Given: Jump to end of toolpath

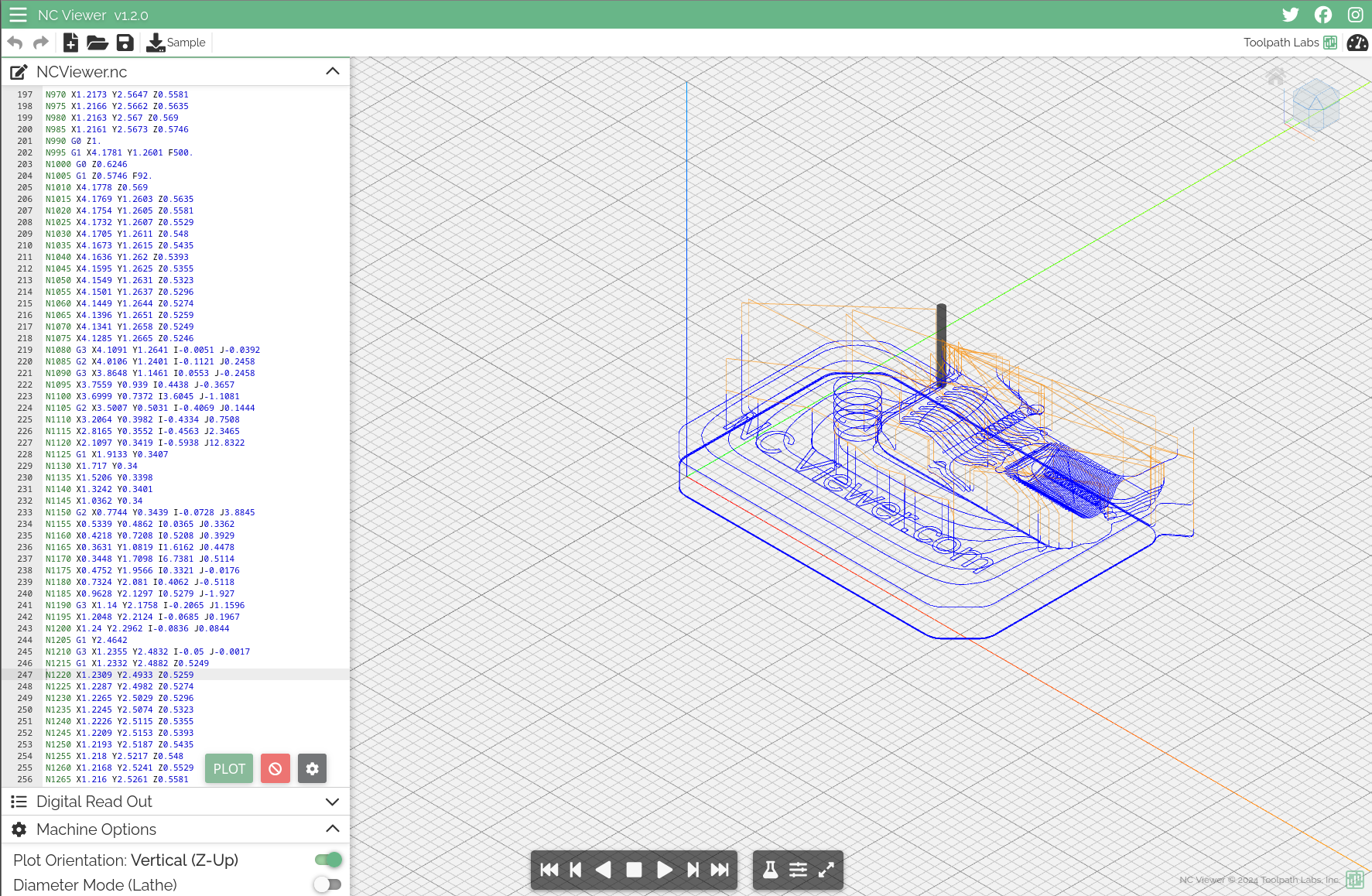Looking at the screenshot, I should click(x=720, y=870).
